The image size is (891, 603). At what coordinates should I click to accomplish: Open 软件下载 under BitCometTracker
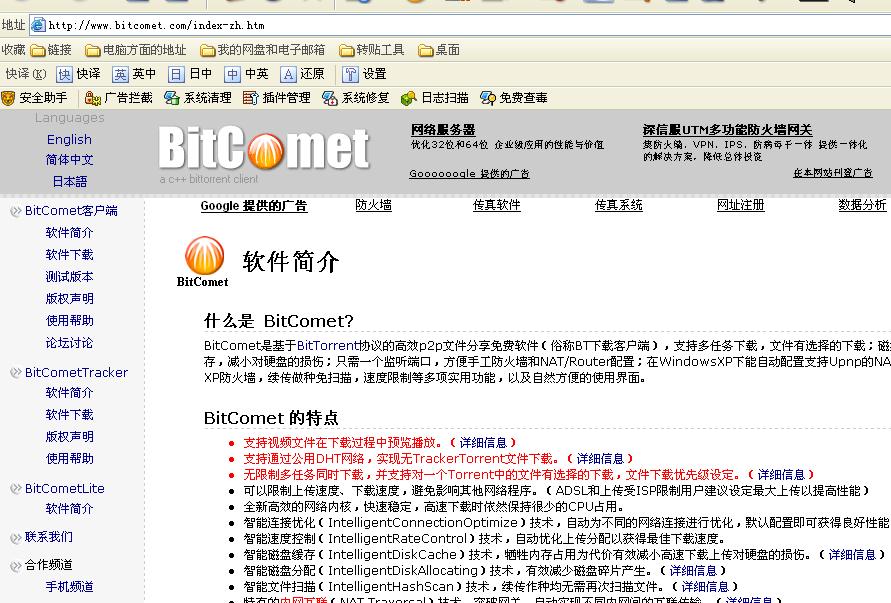(69, 415)
